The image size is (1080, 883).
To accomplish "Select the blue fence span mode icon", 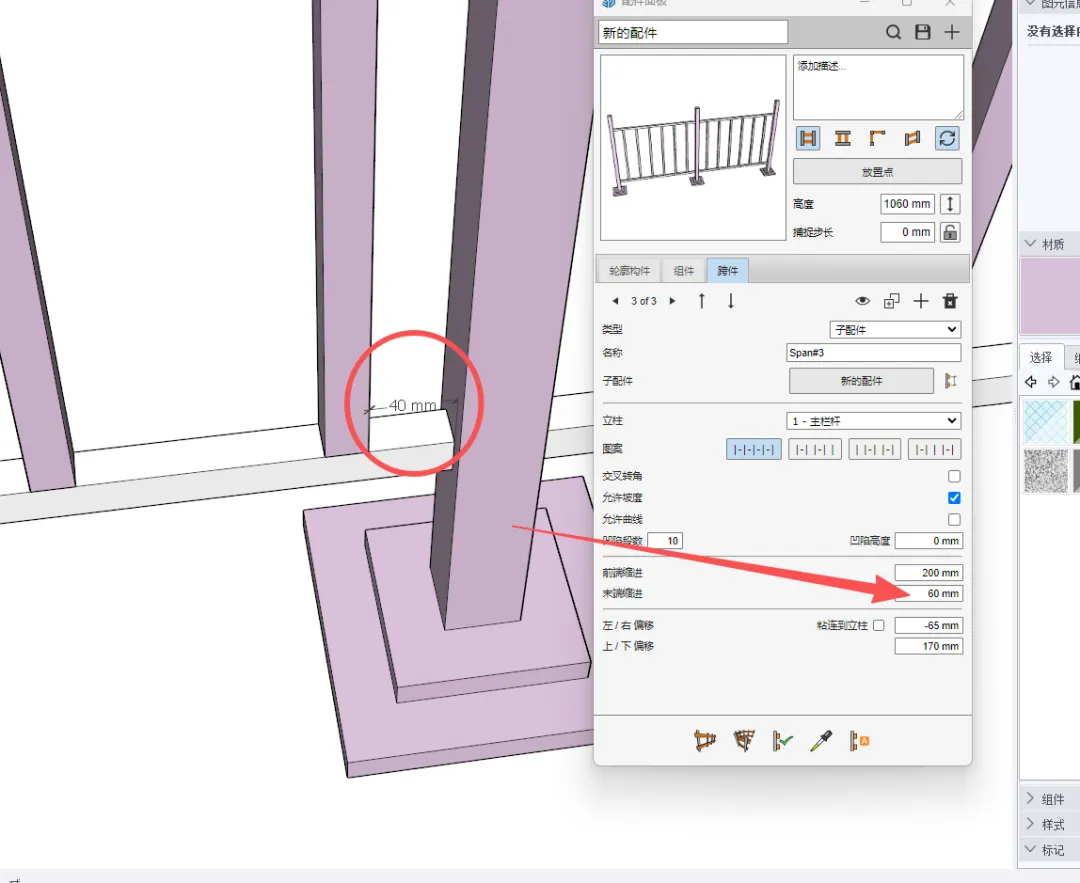I will (808, 138).
